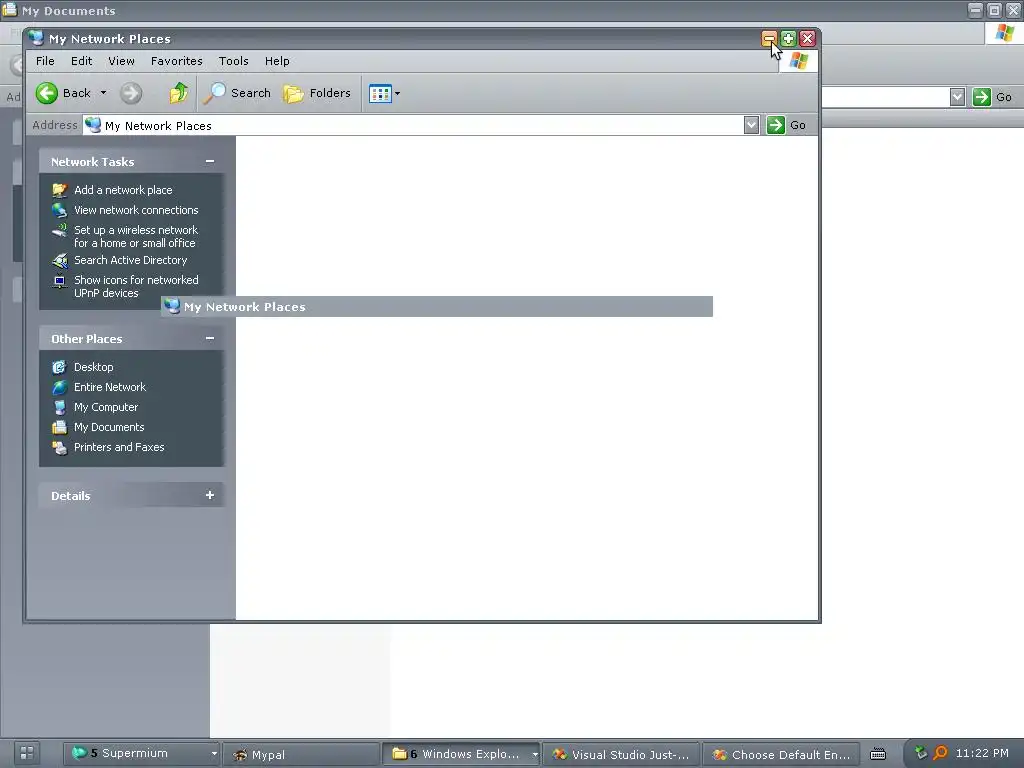1024x768 pixels.
Task: Collapse the Network Tasks panel
Action: pyautogui.click(x=210, y=161)
